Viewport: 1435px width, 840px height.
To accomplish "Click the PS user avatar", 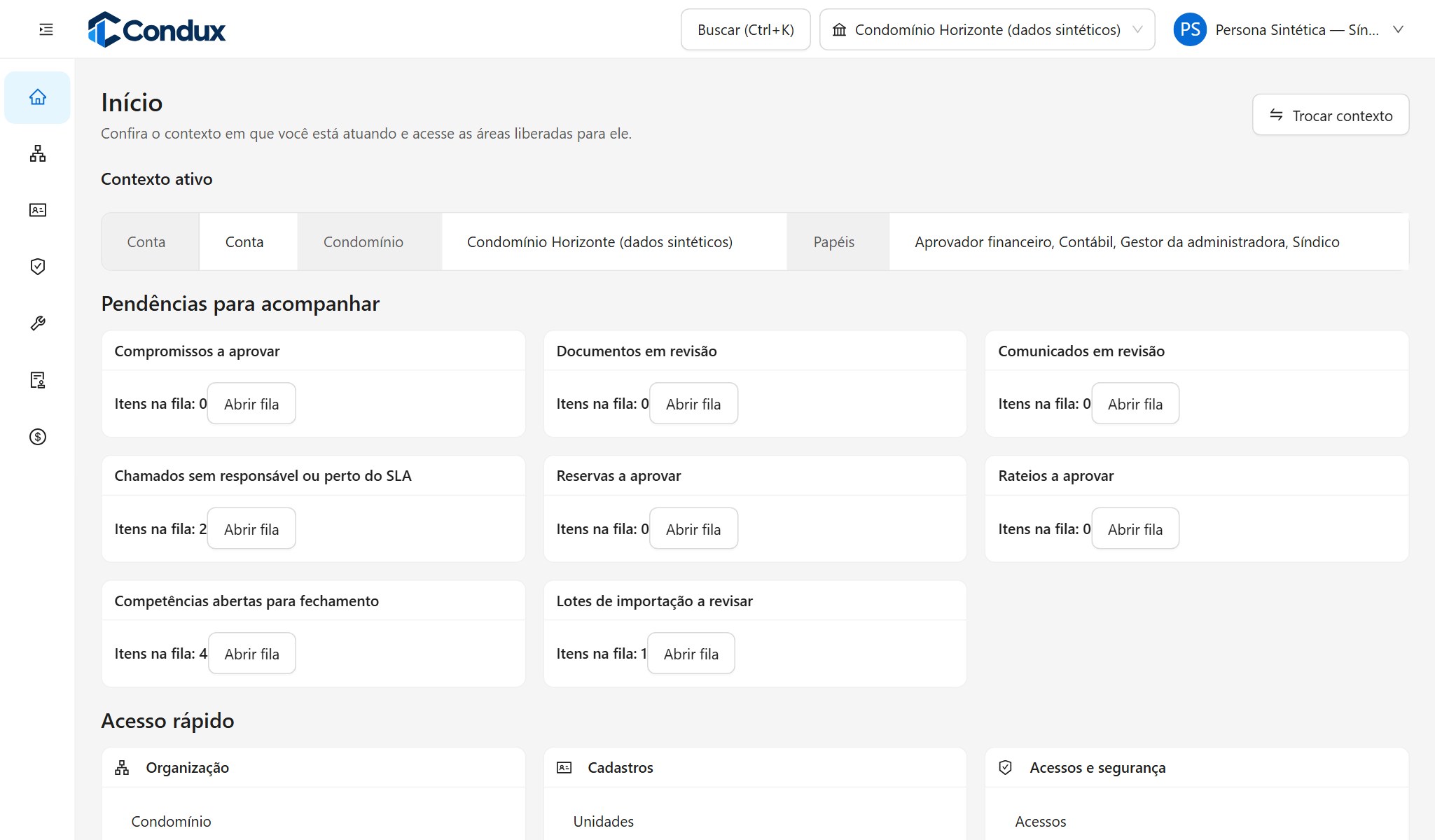I will click(1190, 29).
